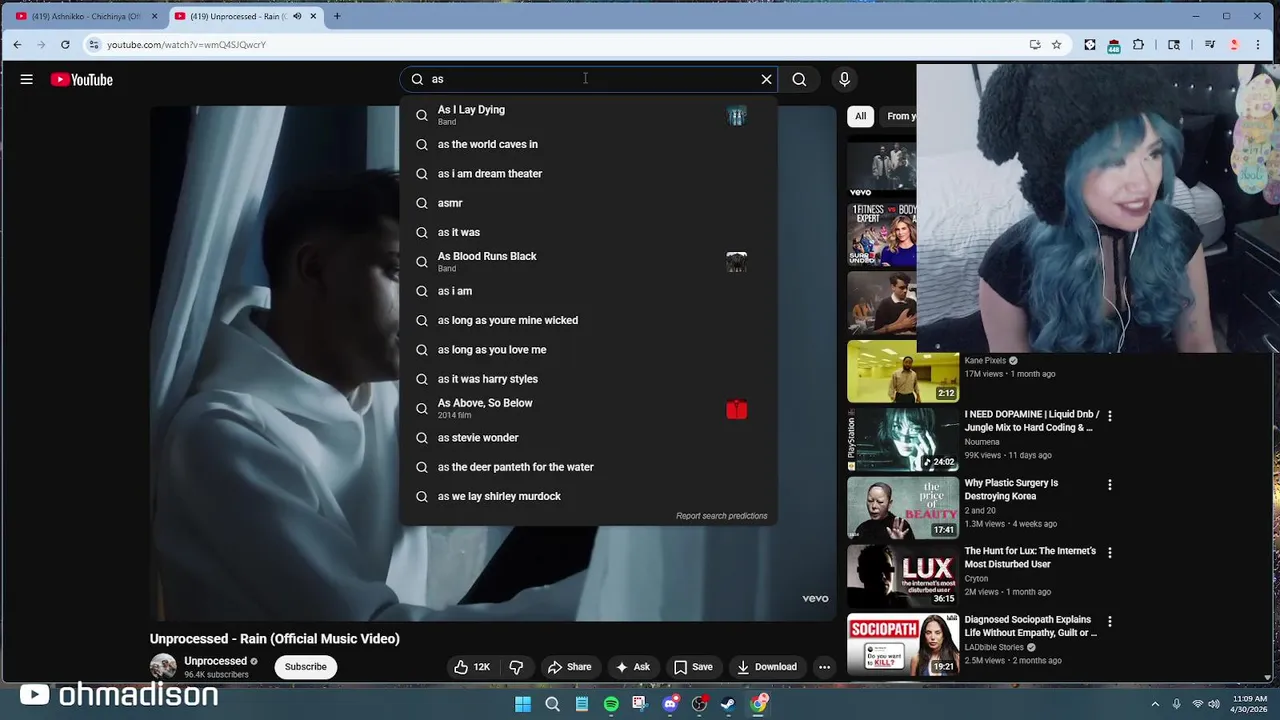Choose 'as the world caves in' suggestion

(x=588, y=144)
